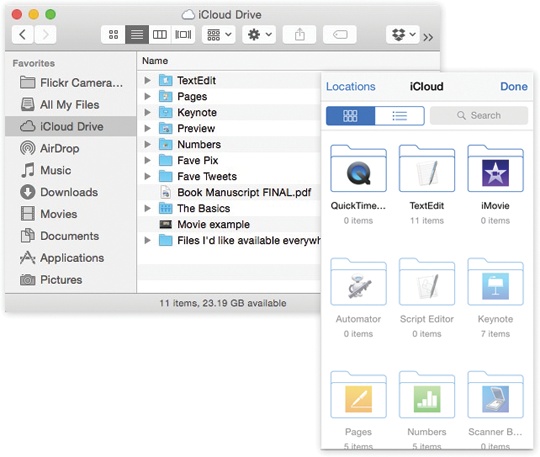The height and width of the screenshot is (457, 540).
Task: Open the Action gear menu
Action: click(x=259, y=34)
